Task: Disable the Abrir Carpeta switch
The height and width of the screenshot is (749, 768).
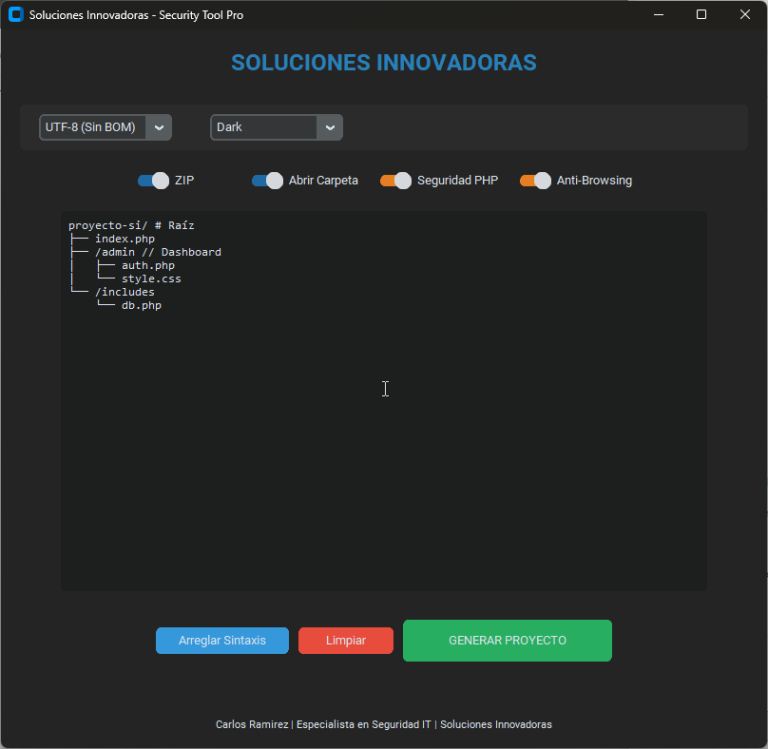Action: tap(267, 181)
